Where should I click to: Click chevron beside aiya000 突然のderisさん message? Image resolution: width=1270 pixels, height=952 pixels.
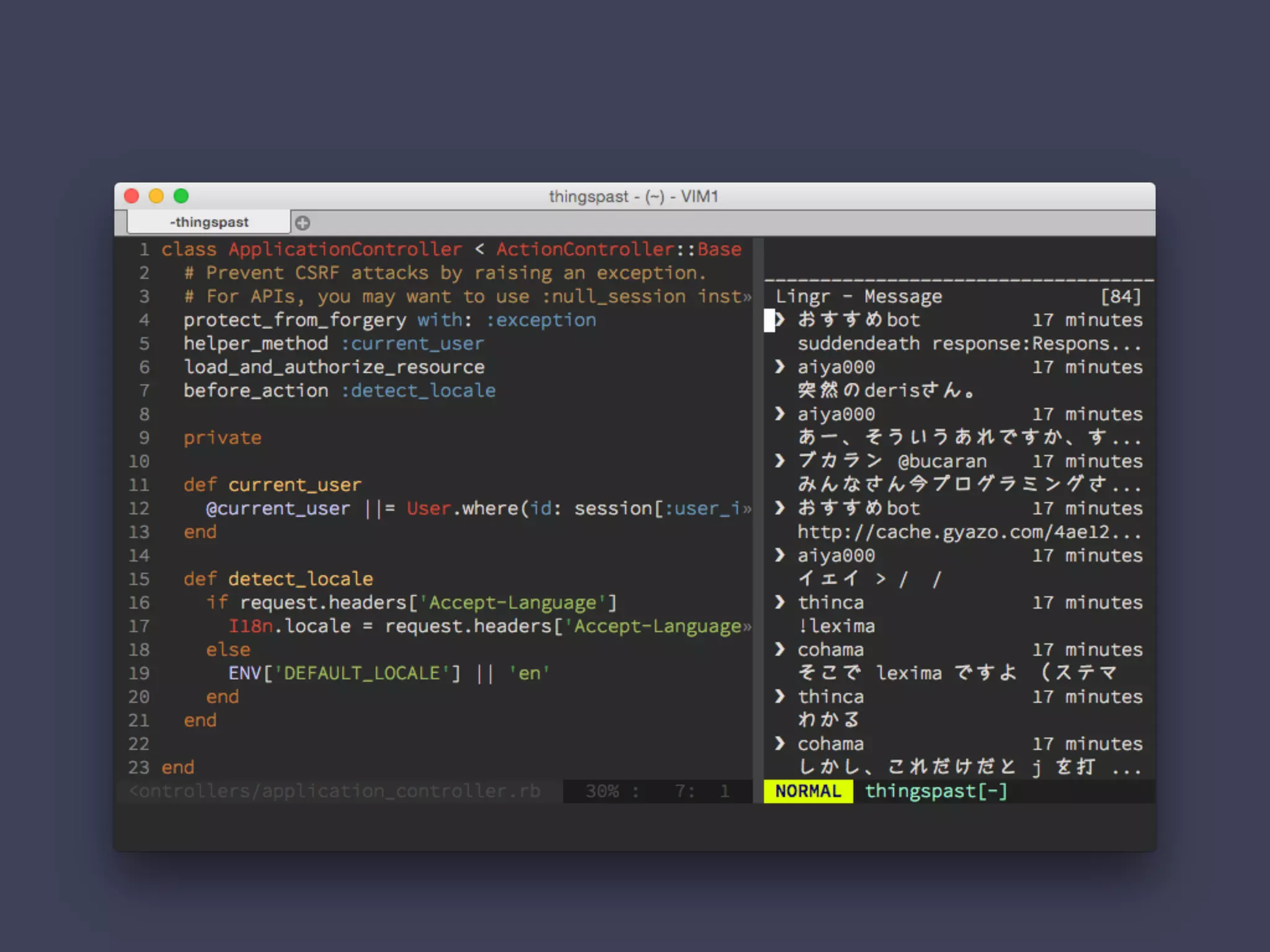tap(779, 366)
